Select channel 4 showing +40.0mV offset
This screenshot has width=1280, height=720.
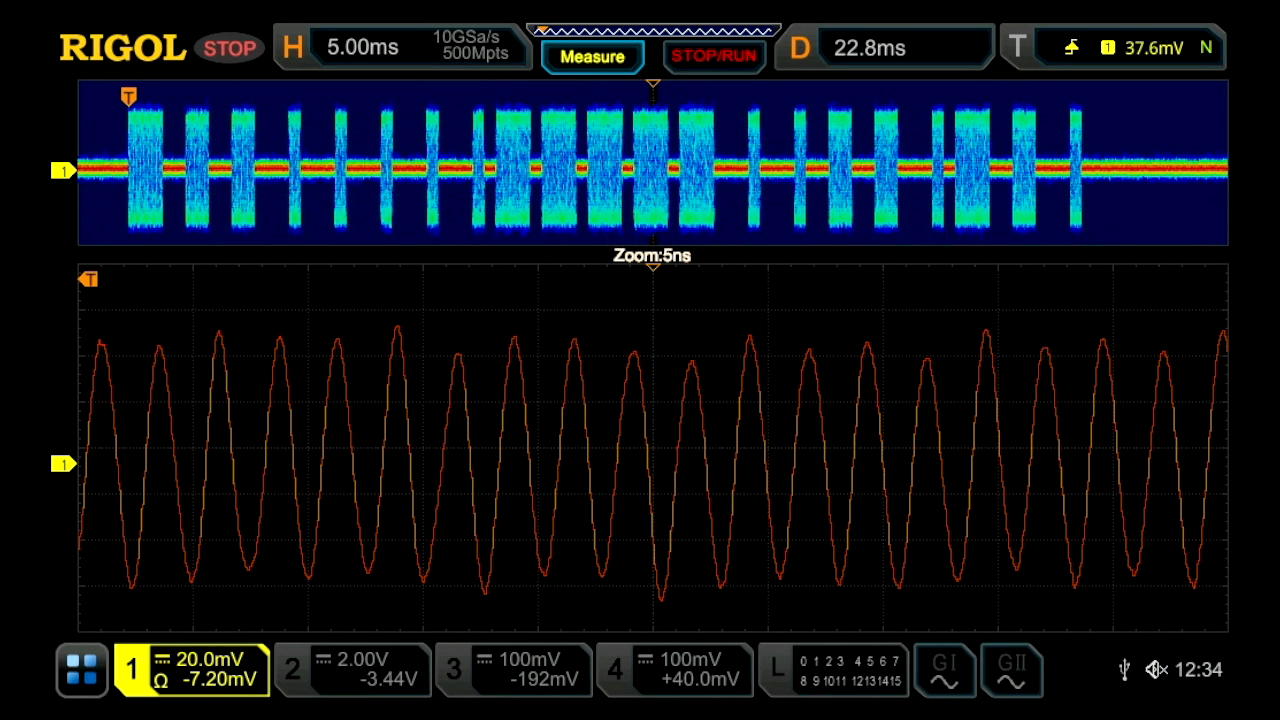(675, 670)
